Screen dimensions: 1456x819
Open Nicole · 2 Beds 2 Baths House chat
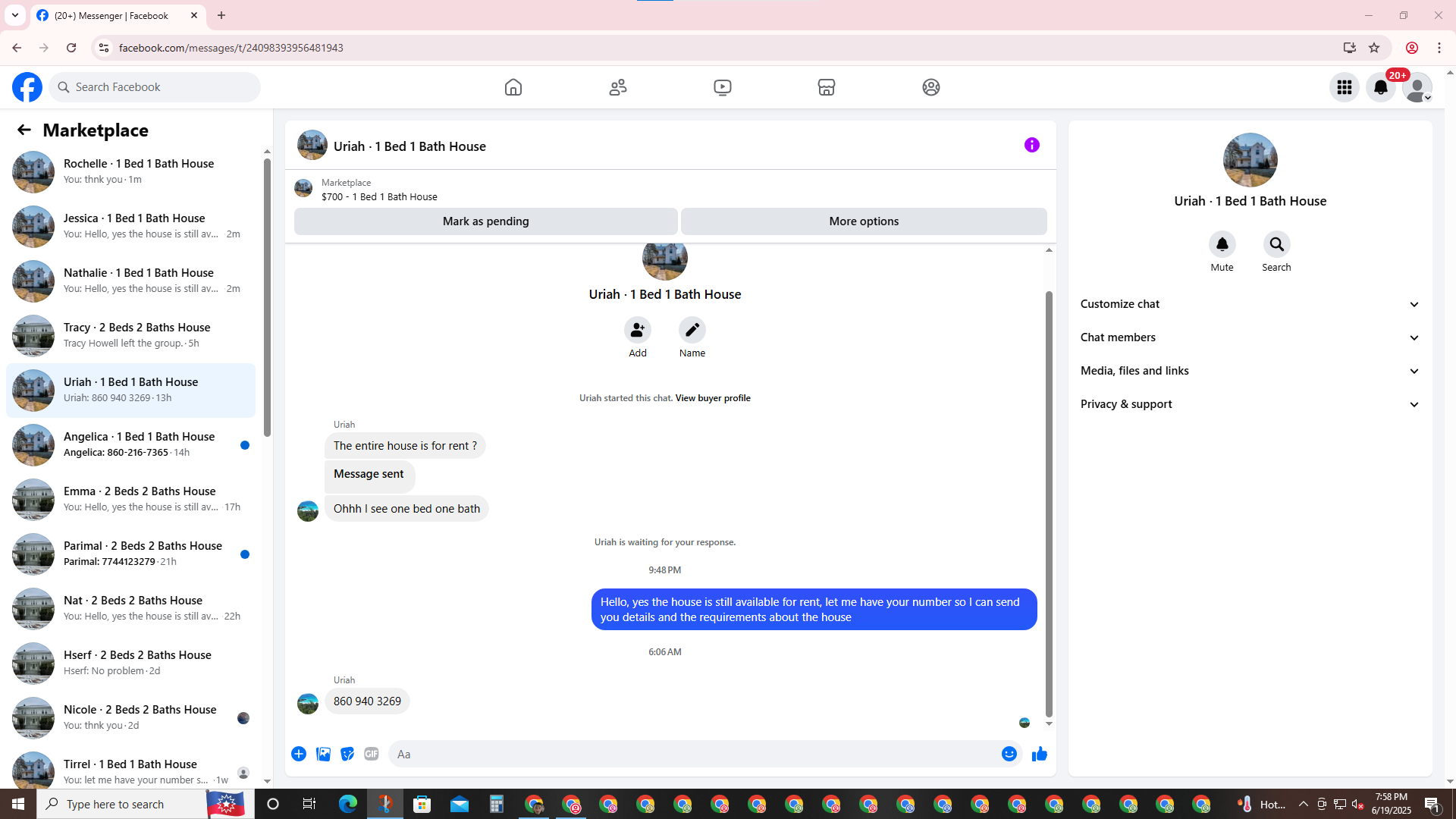tap(130, 718)
